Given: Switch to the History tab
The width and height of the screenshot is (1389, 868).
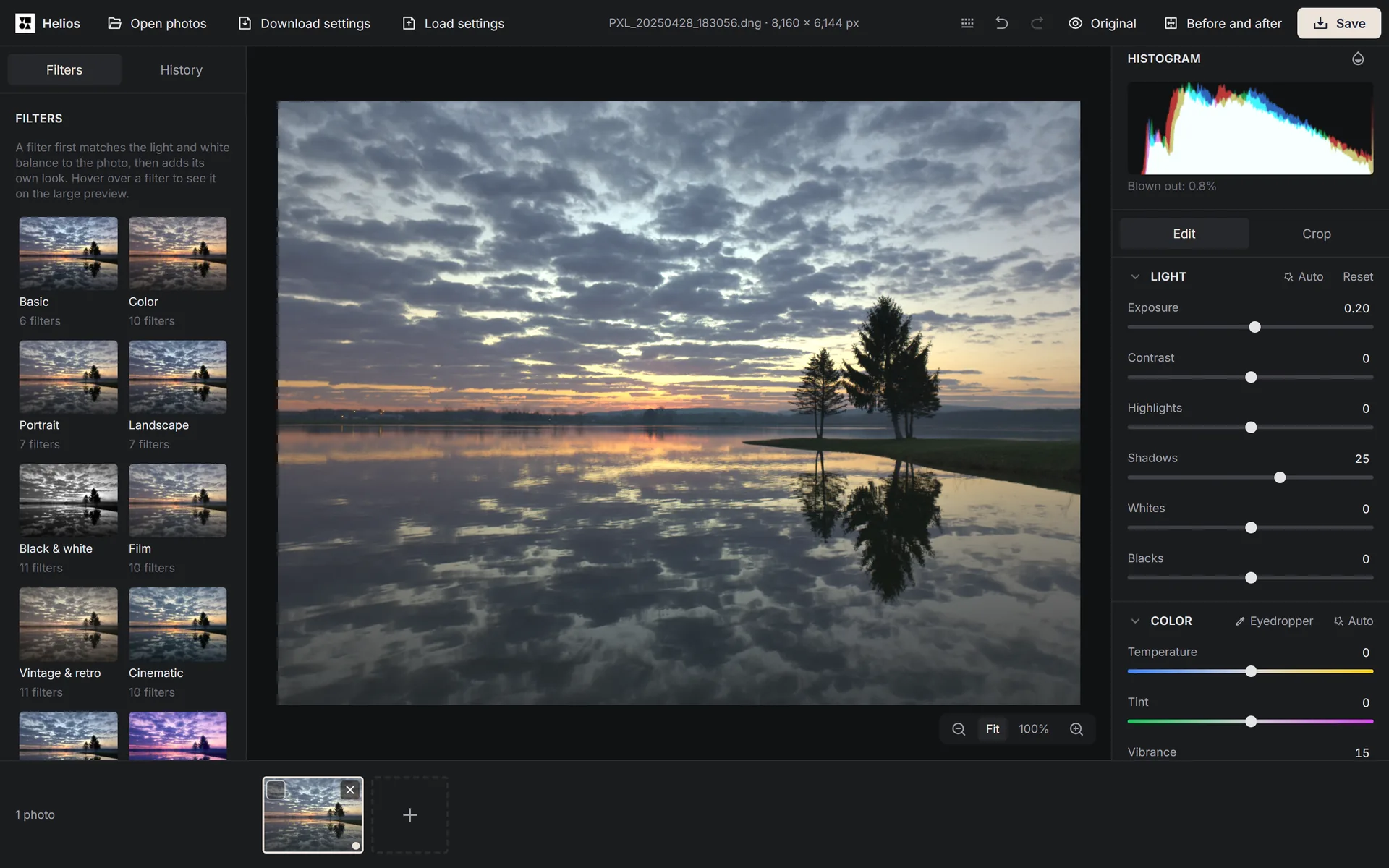Looking at the screenshot, I should 181,70.
